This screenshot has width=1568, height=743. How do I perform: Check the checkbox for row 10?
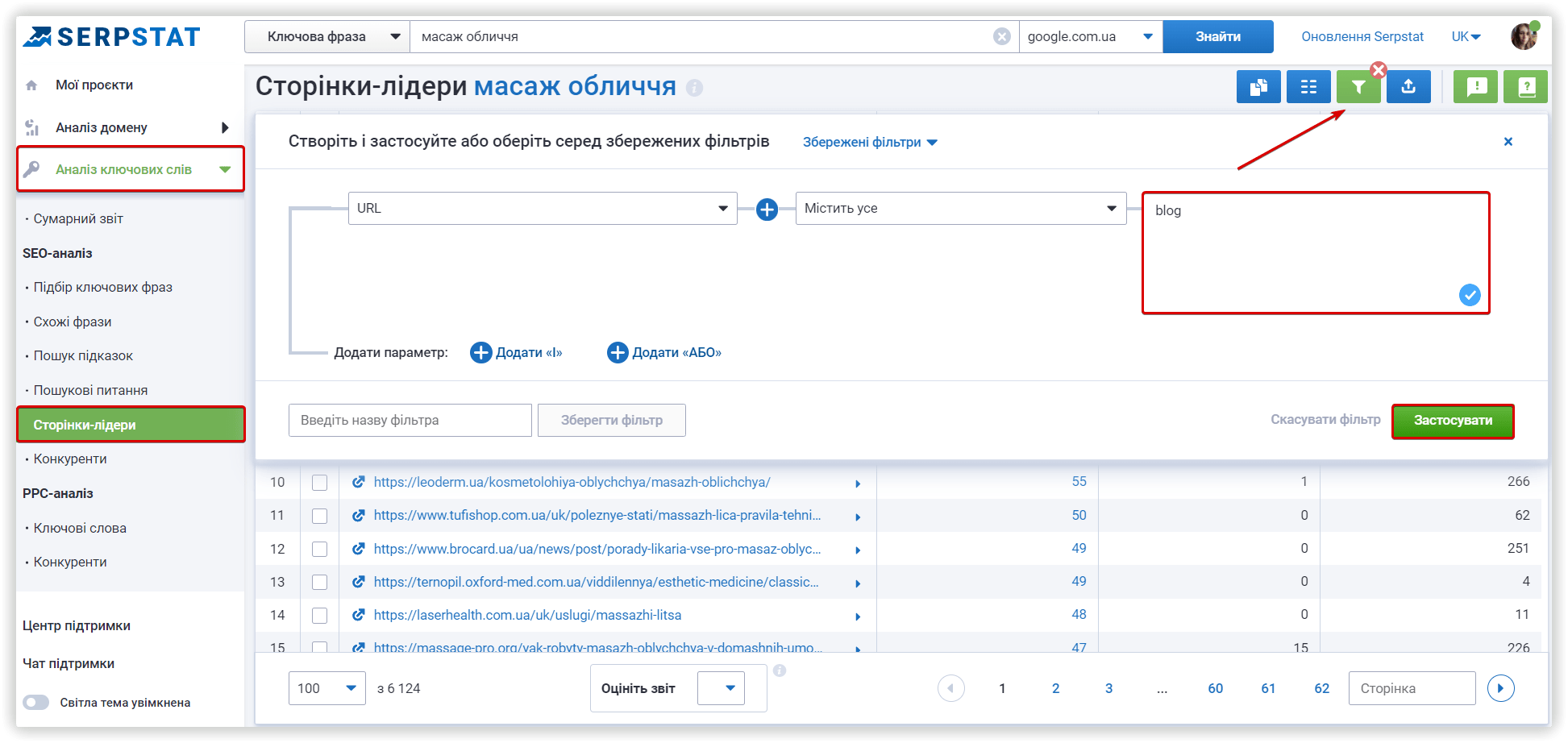coord(320,483)
